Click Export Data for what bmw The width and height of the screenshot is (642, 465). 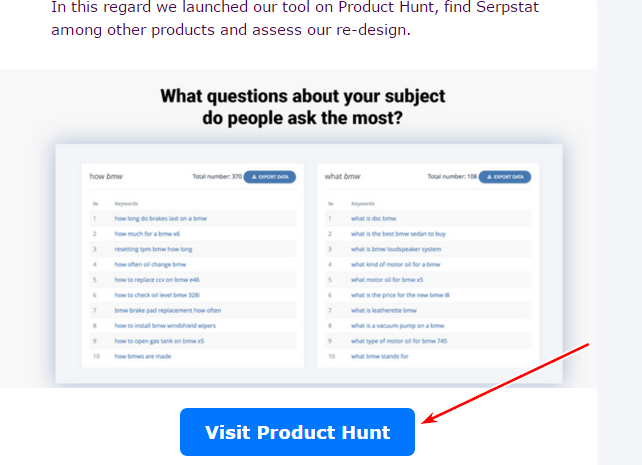pyautogui.click(x=505, y=177)
